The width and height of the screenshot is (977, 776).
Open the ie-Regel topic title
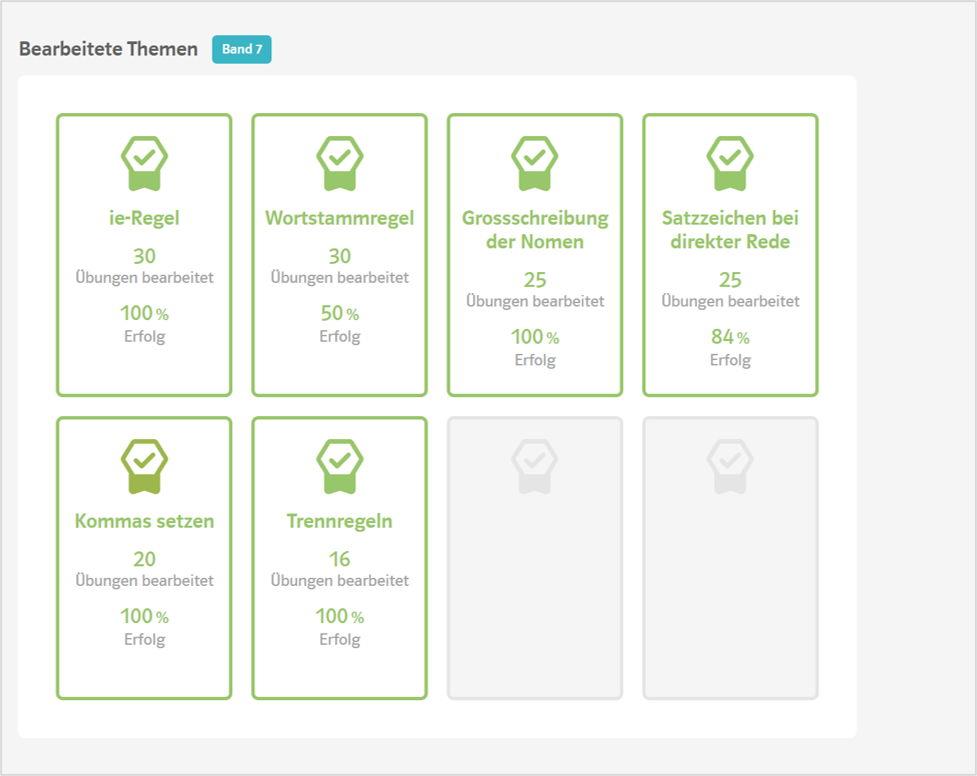pyautogui.click(x=144, y=218)
